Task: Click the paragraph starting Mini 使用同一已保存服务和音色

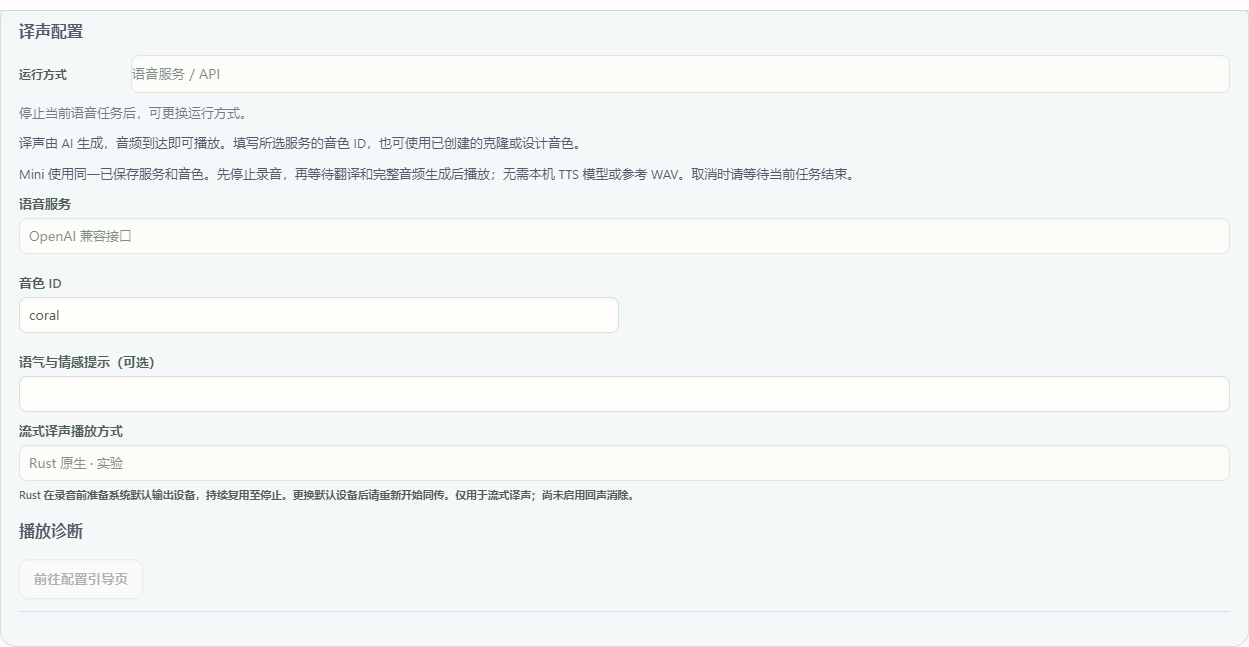Action: pyautogui.click(x=436, y=174)
